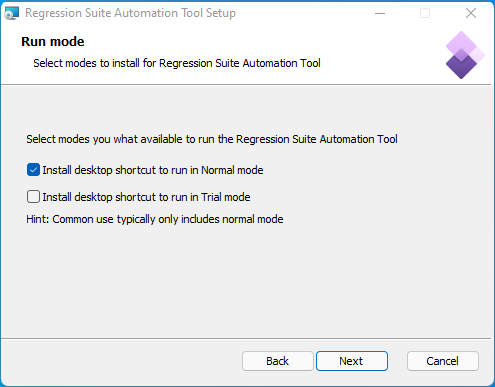Viewport: 495px width, 387px height.
Task: Click the purple Power Apps logo
Action: point(465,55)
